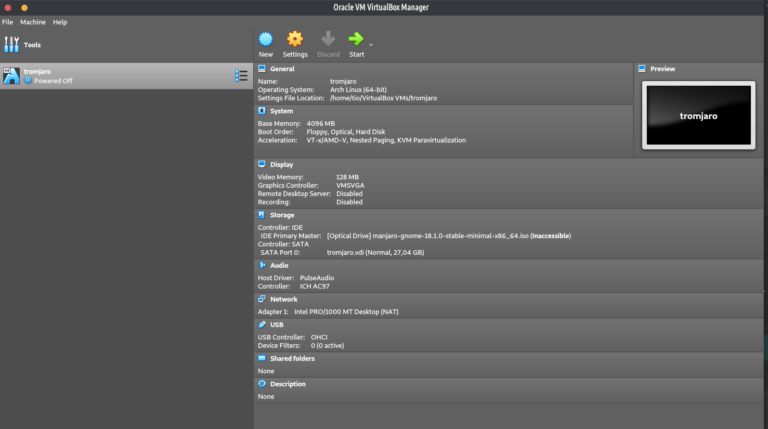
Task: Open Settings gear icon in toolbar
Action: click(295, 39)
